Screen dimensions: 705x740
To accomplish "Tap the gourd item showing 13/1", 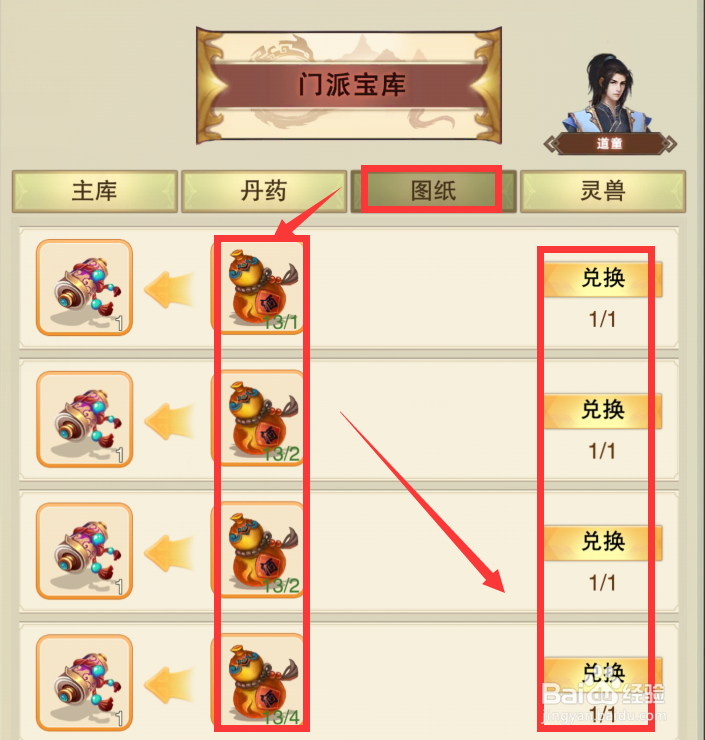I will (x=259, y=287).
